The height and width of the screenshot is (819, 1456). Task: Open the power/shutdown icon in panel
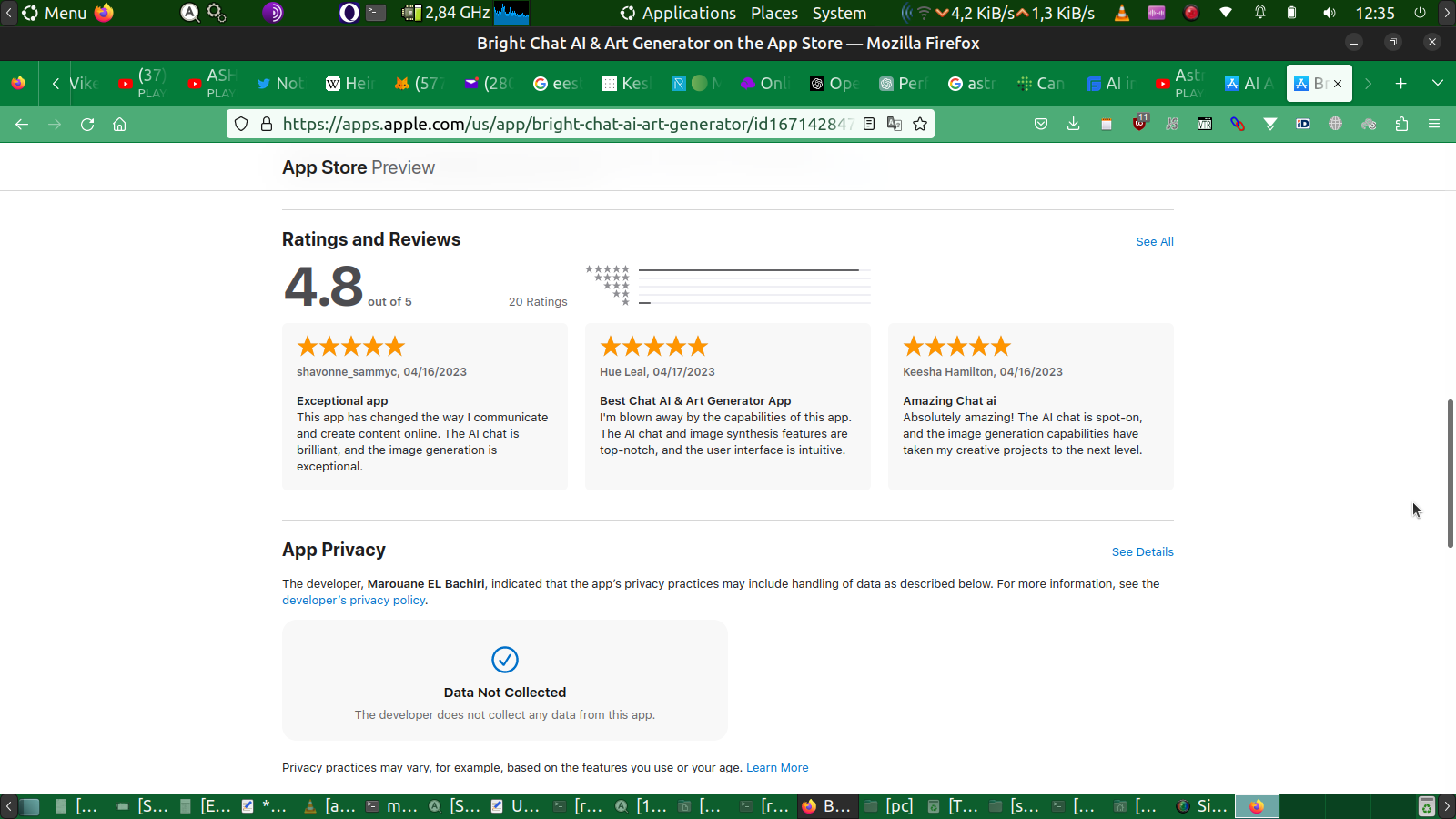[1420, 13]
